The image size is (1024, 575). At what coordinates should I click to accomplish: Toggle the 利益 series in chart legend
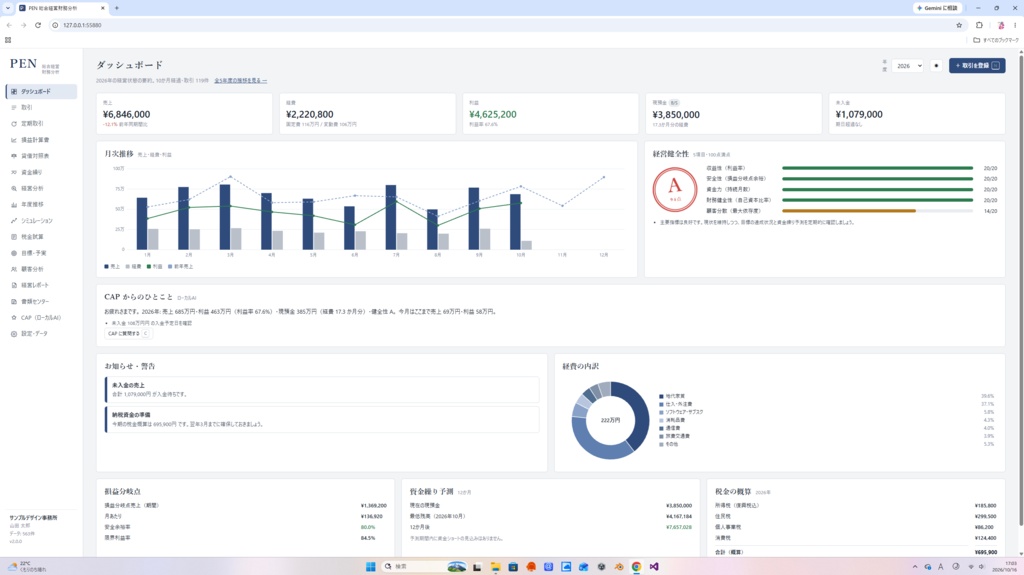click(x=155, y=267)
